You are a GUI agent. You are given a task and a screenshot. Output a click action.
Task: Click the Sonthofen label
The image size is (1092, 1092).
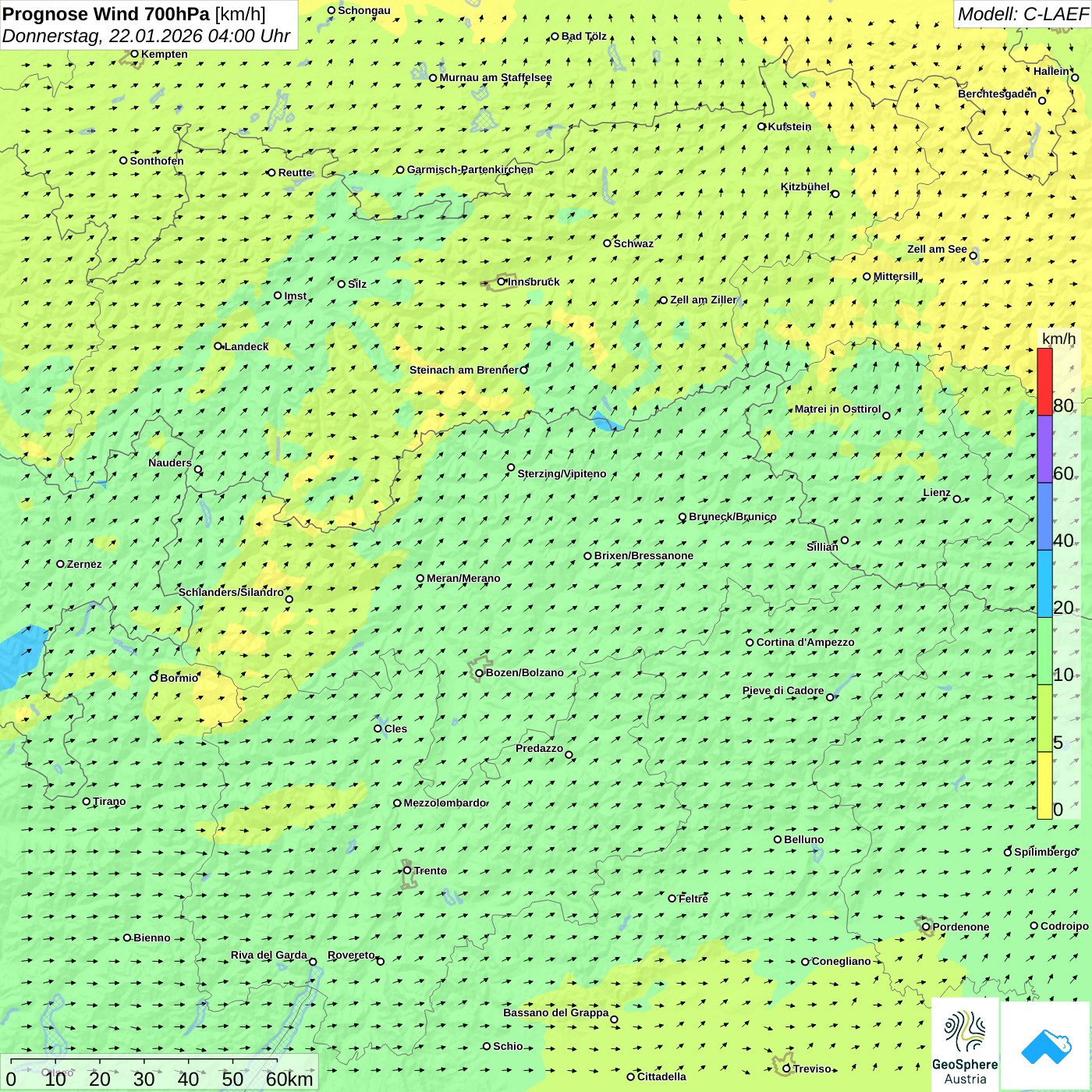tap(157, 161)
